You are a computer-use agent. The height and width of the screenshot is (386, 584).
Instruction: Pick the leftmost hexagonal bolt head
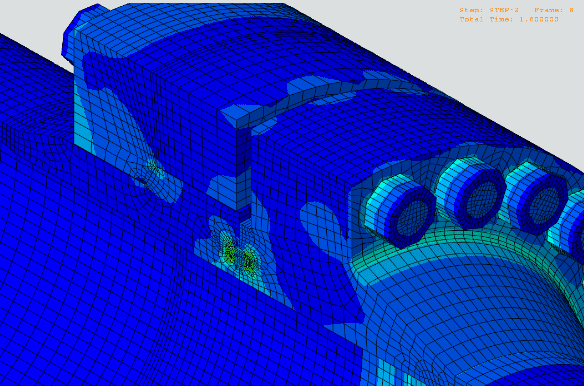point(400,211)
